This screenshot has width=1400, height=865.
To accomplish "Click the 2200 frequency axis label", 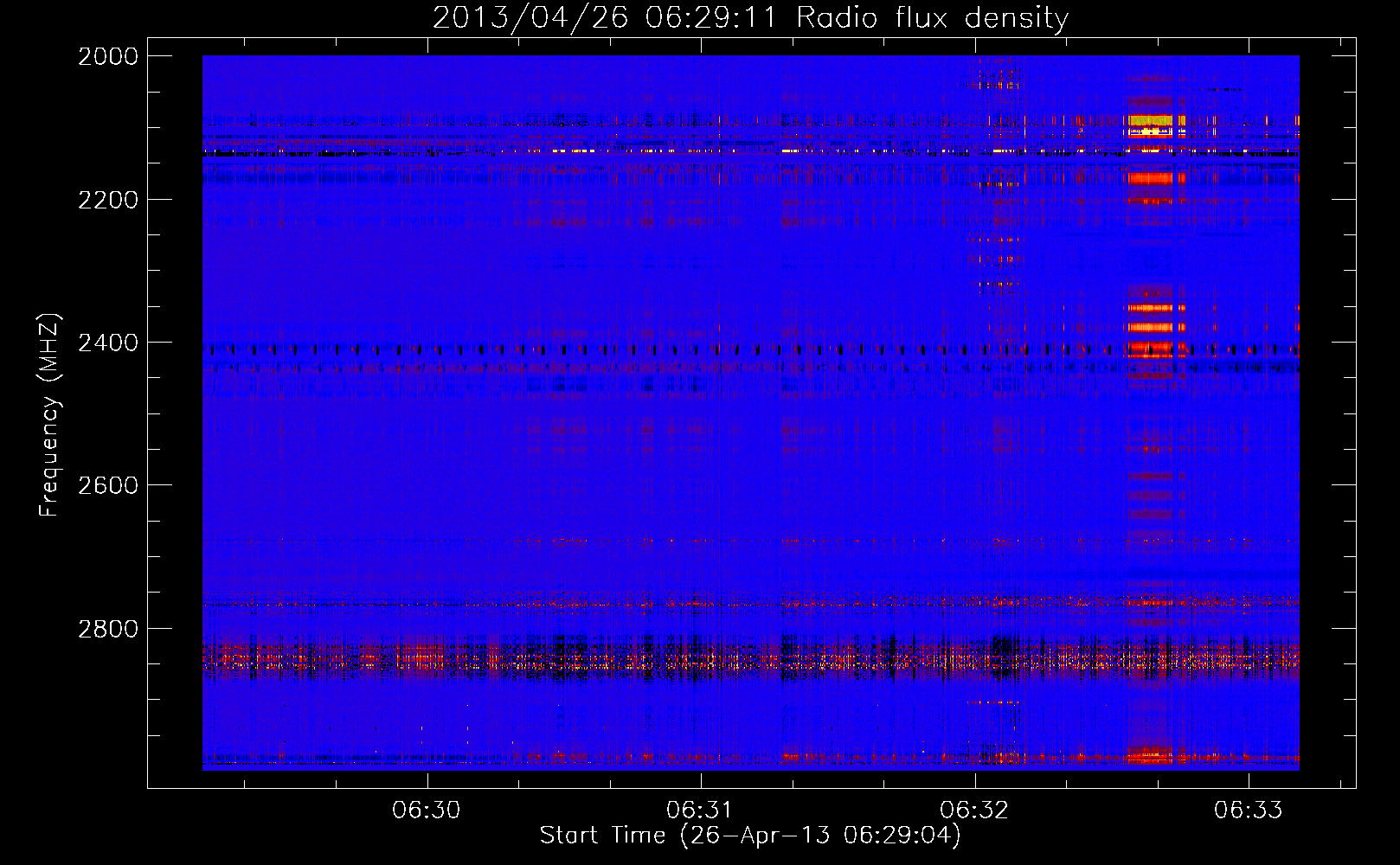I will click(108, 200).
